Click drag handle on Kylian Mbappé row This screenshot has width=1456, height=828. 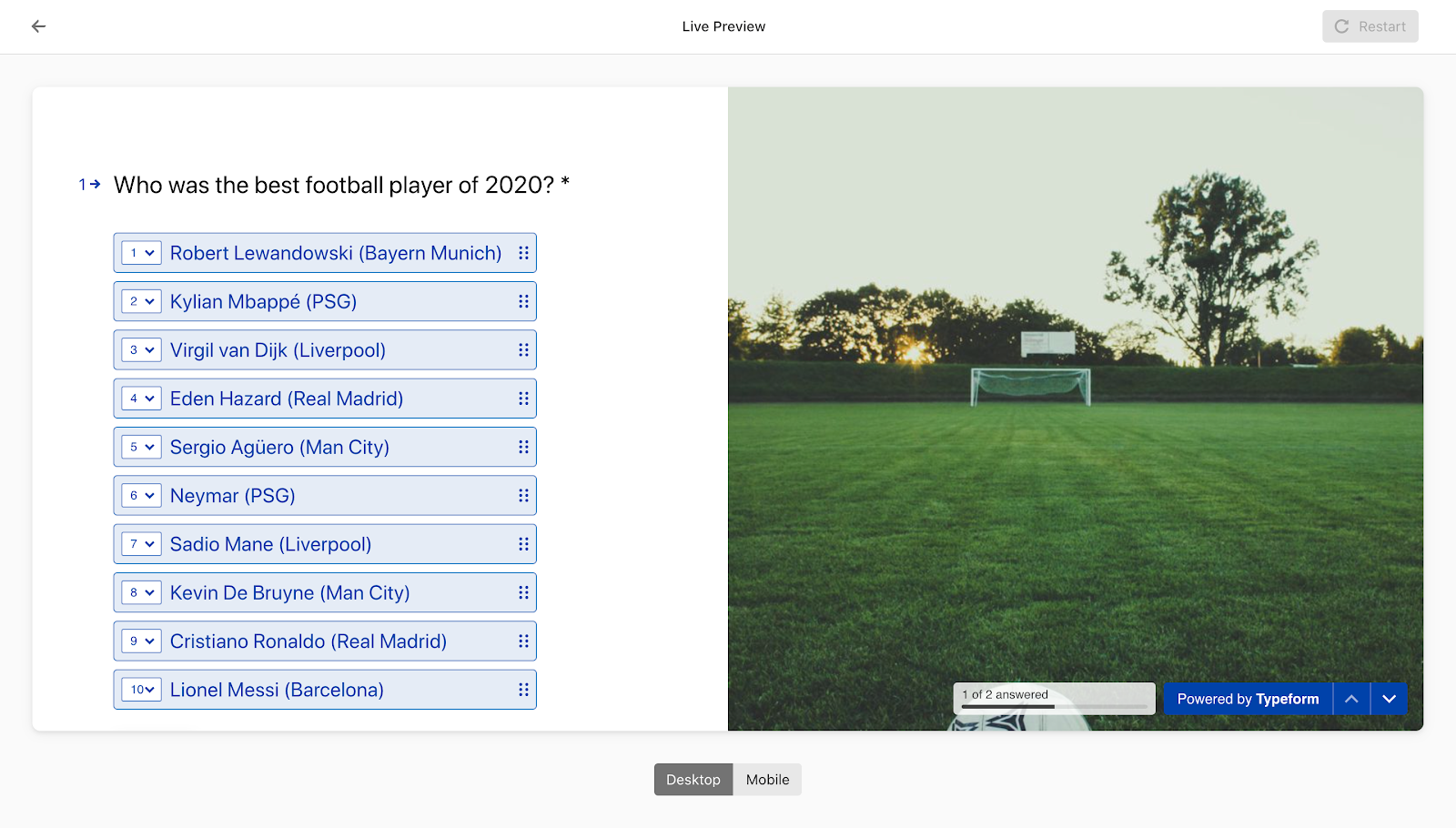523,301
